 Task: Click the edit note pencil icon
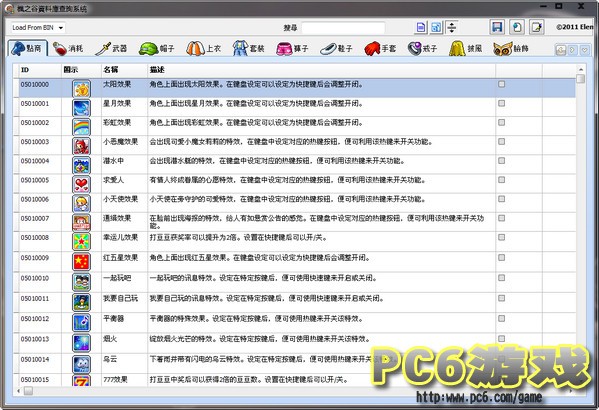coord(536,27)
